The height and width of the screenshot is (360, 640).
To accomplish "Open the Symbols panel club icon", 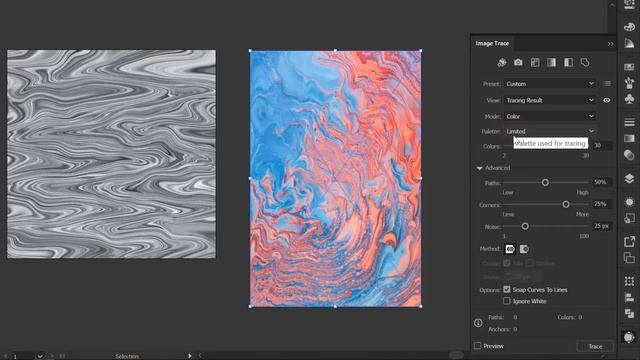I will pyautogui.click(x=629, y=99).
